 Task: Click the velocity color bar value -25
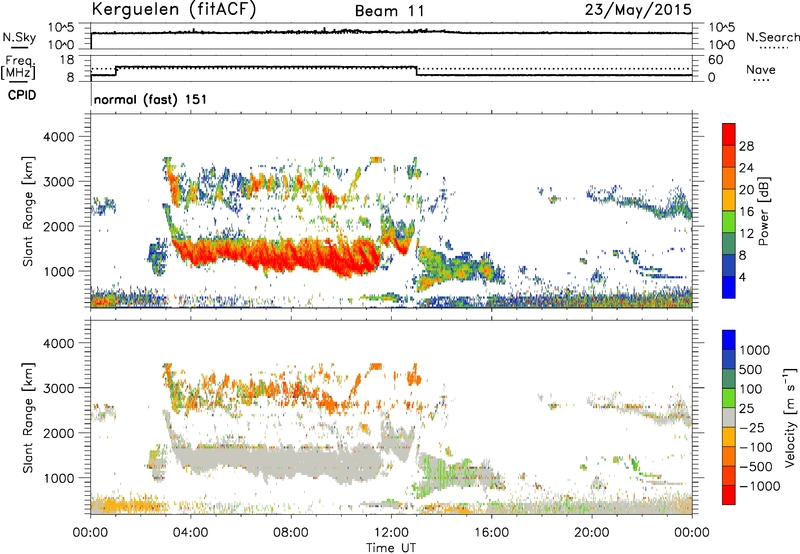click(752, 428)
